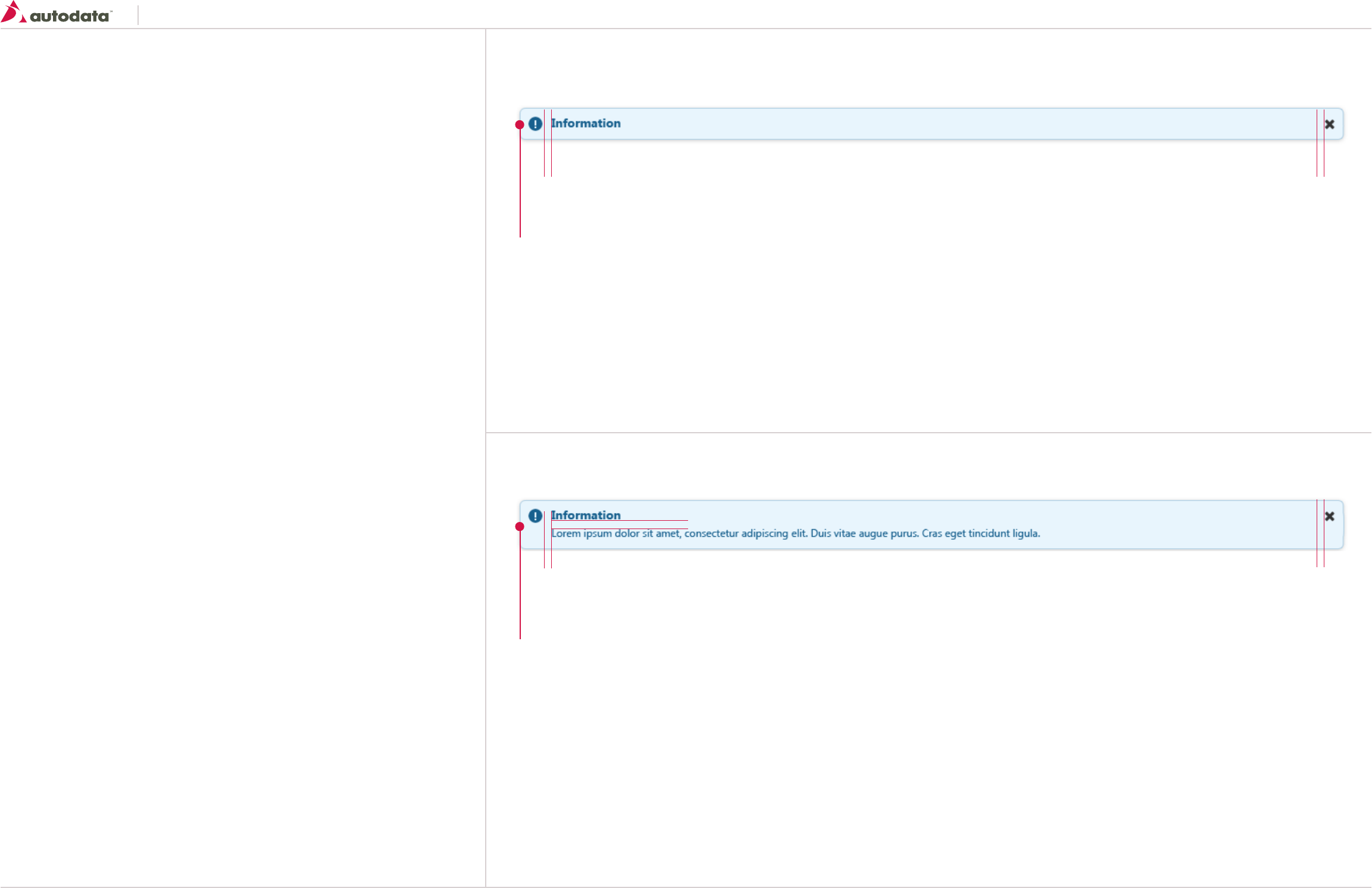Click the red annotation dot beside title-only banner

(x=520, y=125)
